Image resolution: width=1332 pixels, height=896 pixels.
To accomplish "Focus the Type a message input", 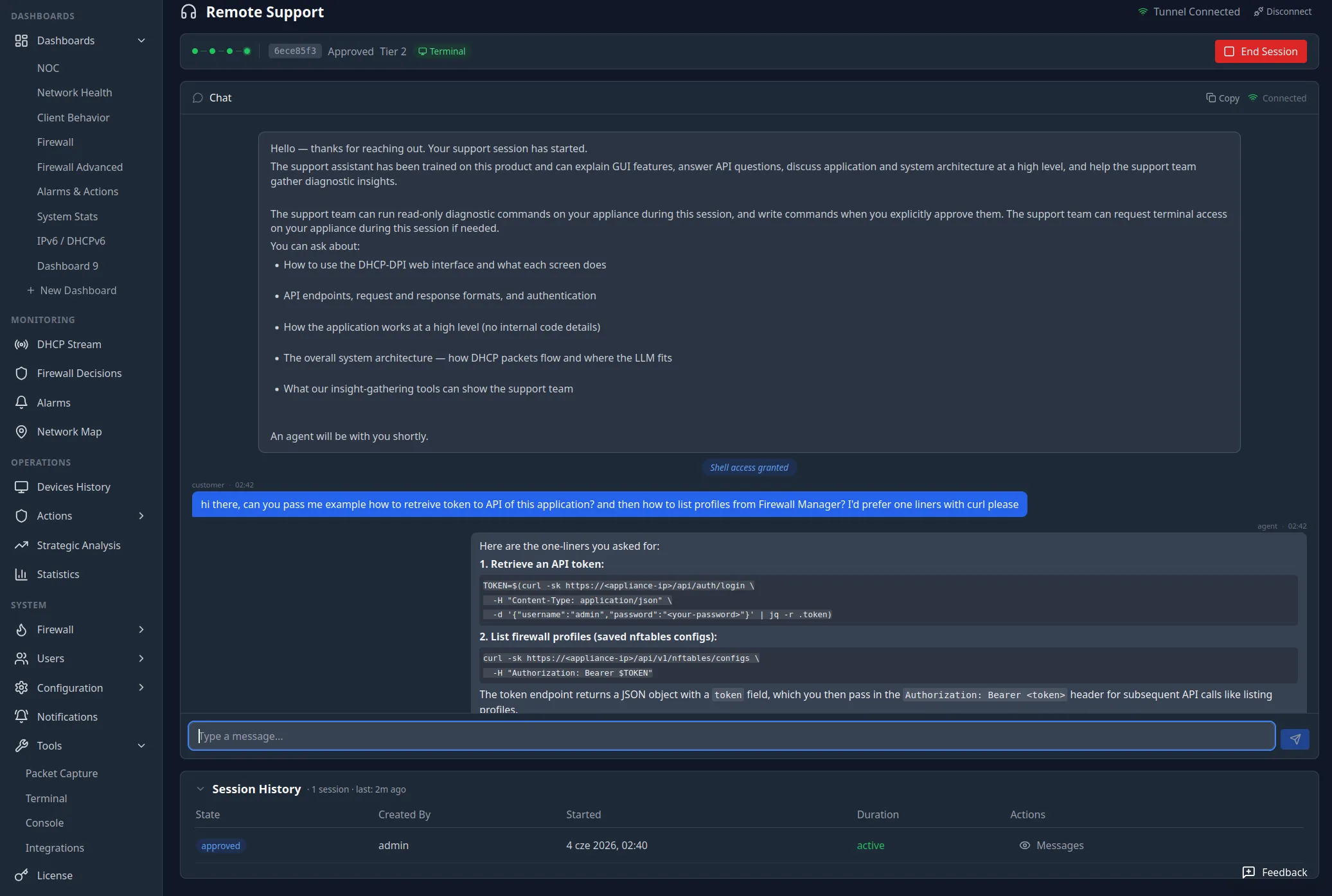I will tap(731, 736).
